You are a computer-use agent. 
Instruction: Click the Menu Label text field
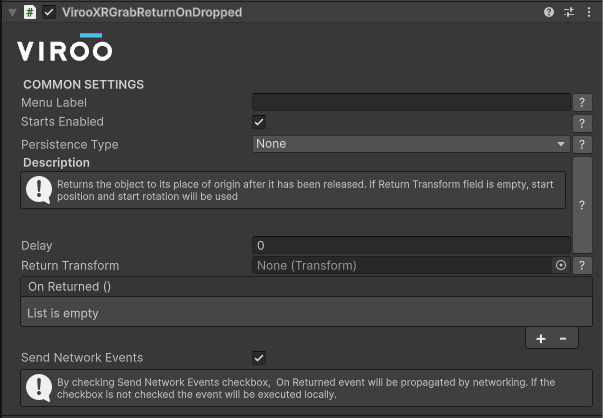coord(410,102)
